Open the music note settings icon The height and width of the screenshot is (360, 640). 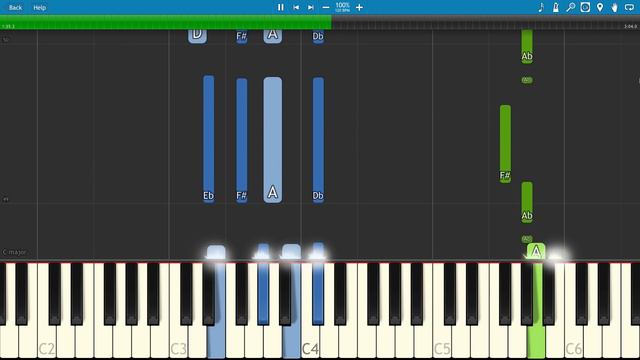[541, 7]
